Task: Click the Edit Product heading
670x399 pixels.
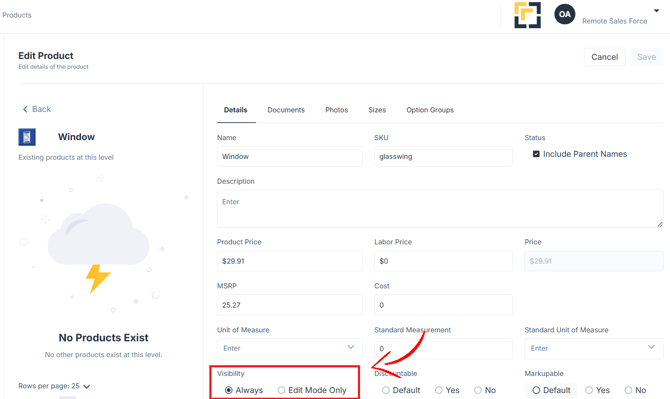Action: [46, 56]
